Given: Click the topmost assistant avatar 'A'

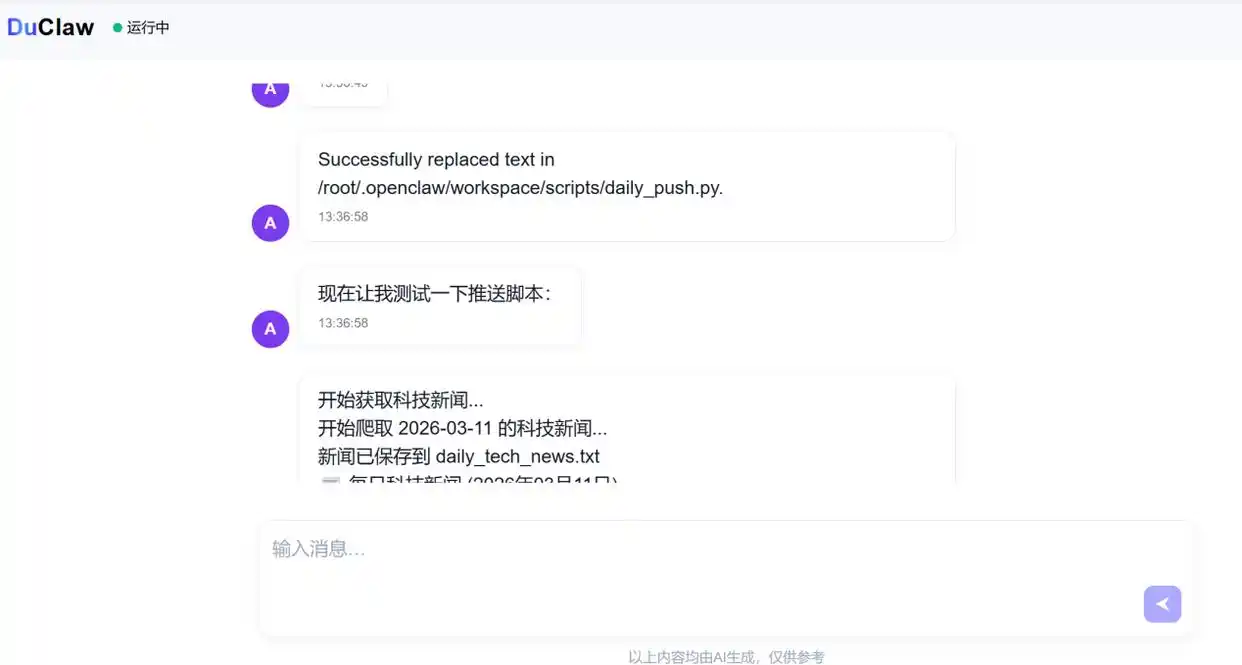Looking at the screenshot, I should pyautogui.click(x=270, y=89).
